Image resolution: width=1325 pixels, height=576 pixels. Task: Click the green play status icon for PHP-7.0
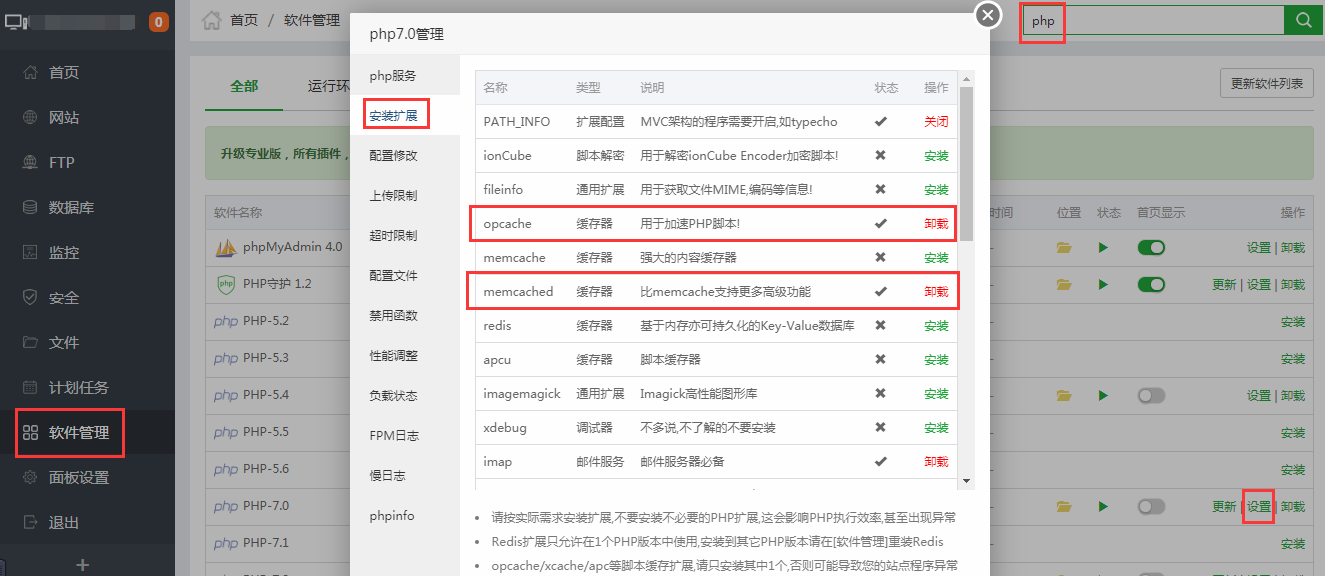[x=1104, y=507]
